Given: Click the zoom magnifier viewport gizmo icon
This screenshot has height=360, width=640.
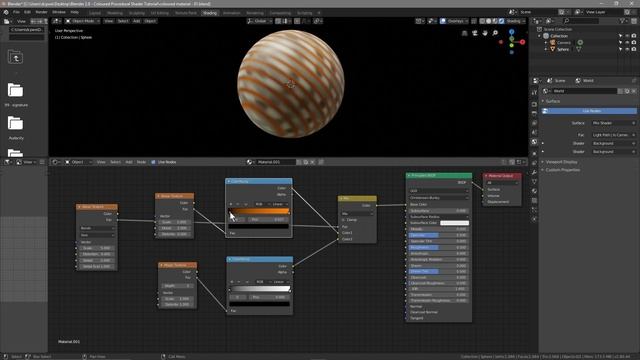Looking at the screenshot, I should 495,33.
